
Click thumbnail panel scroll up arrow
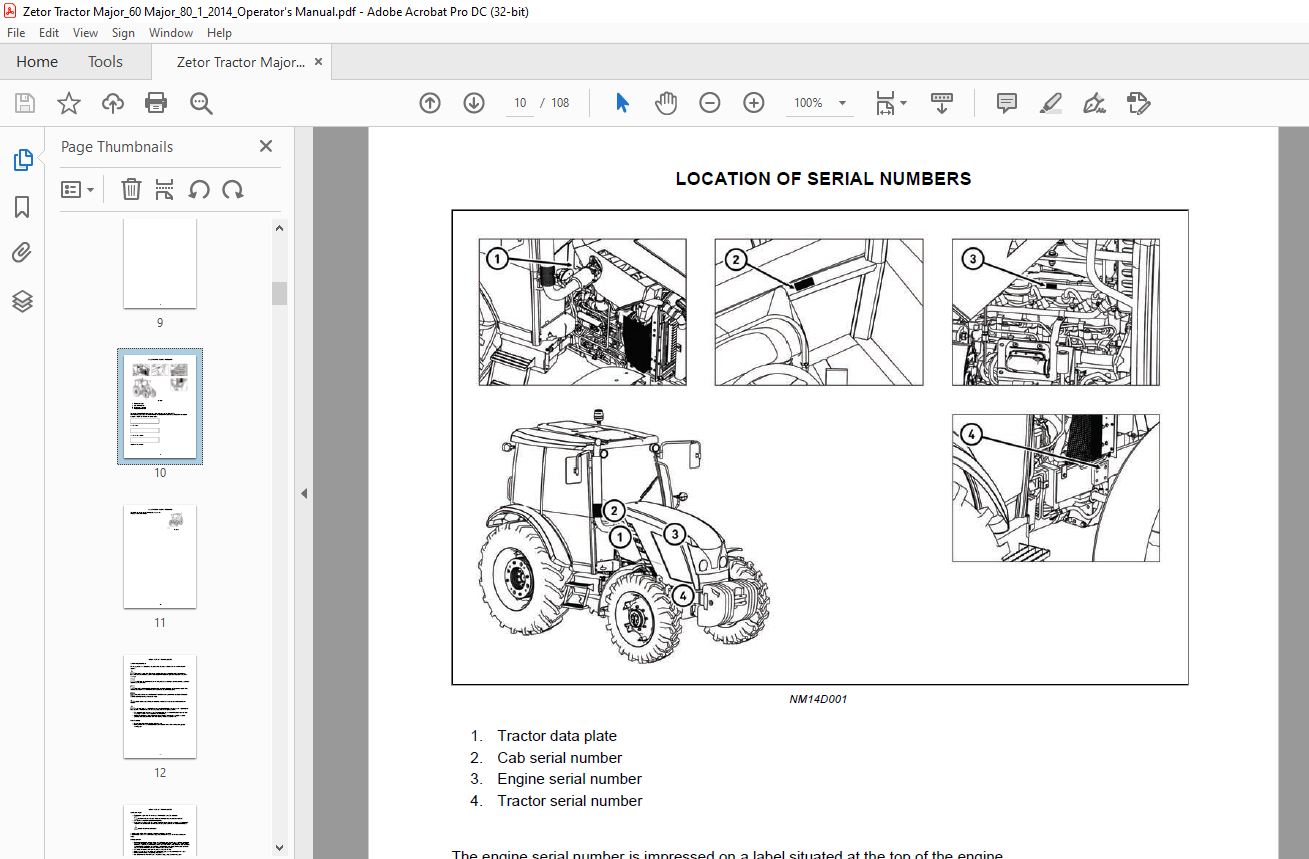pos(280,229)
